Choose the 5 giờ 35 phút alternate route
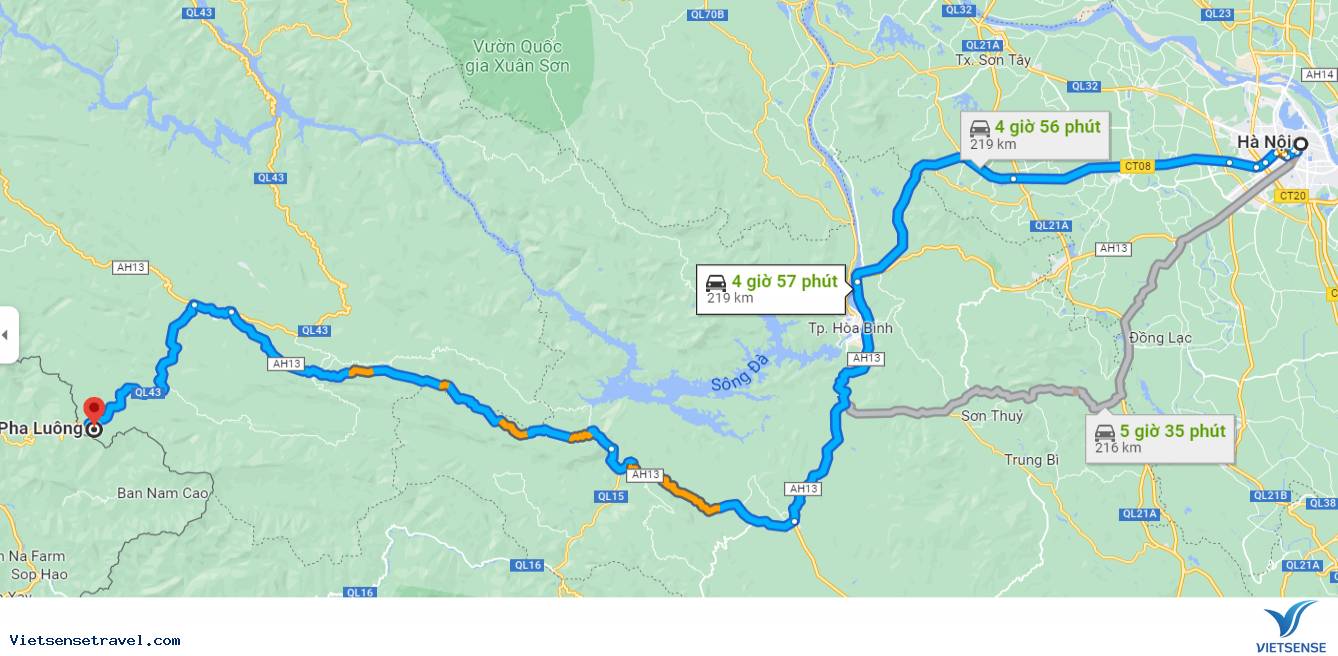1338x656 pixels. coord(1160,438)
